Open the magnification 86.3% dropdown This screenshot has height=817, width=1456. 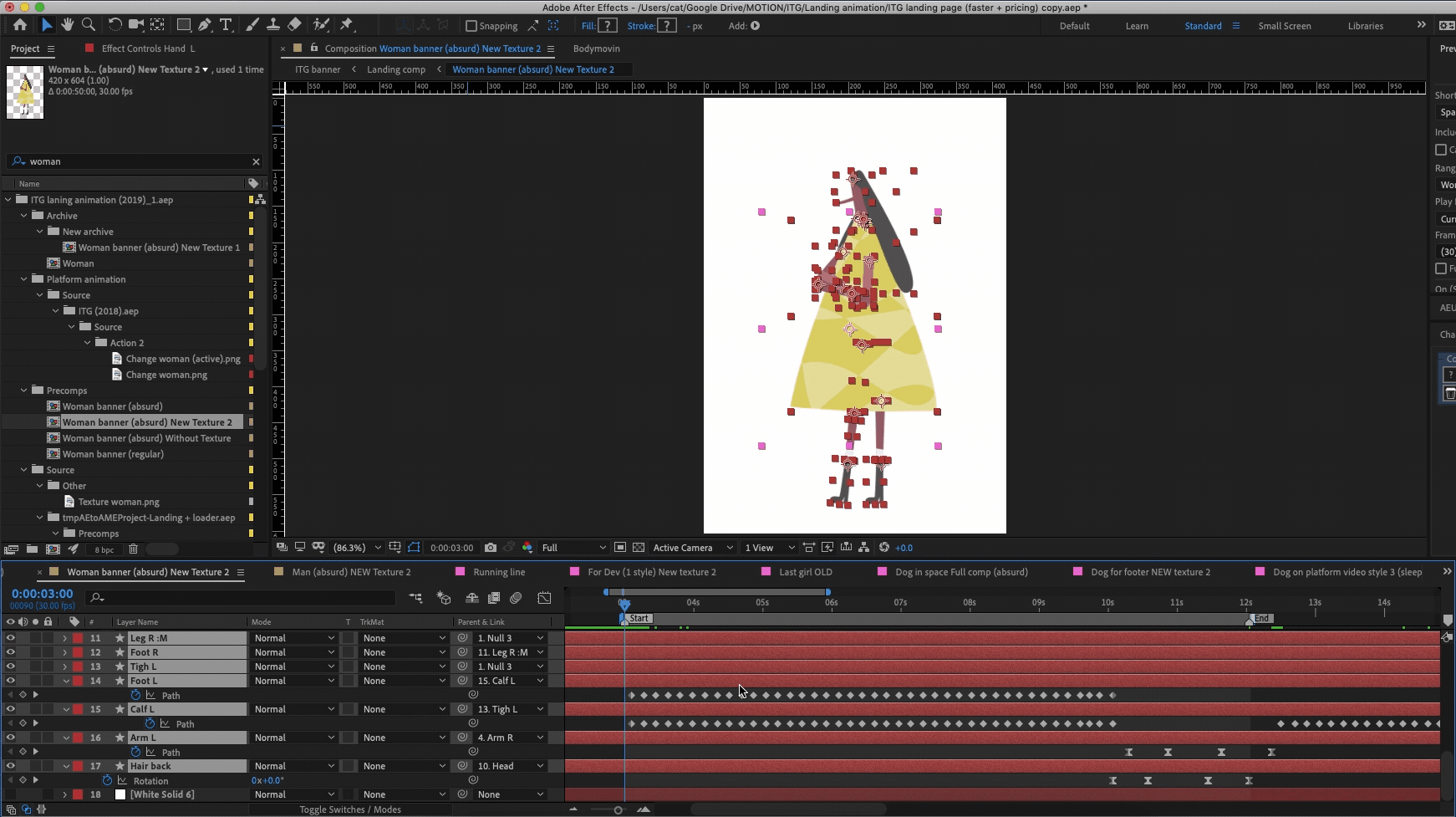tap(357, 548)
